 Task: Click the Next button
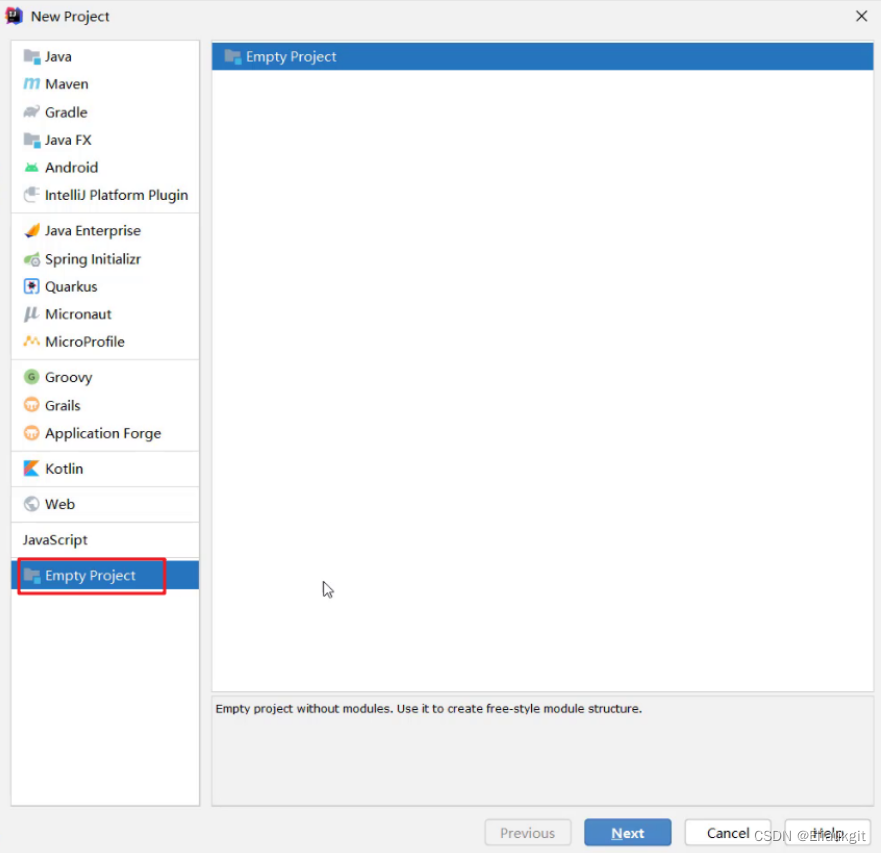[628, 833]
